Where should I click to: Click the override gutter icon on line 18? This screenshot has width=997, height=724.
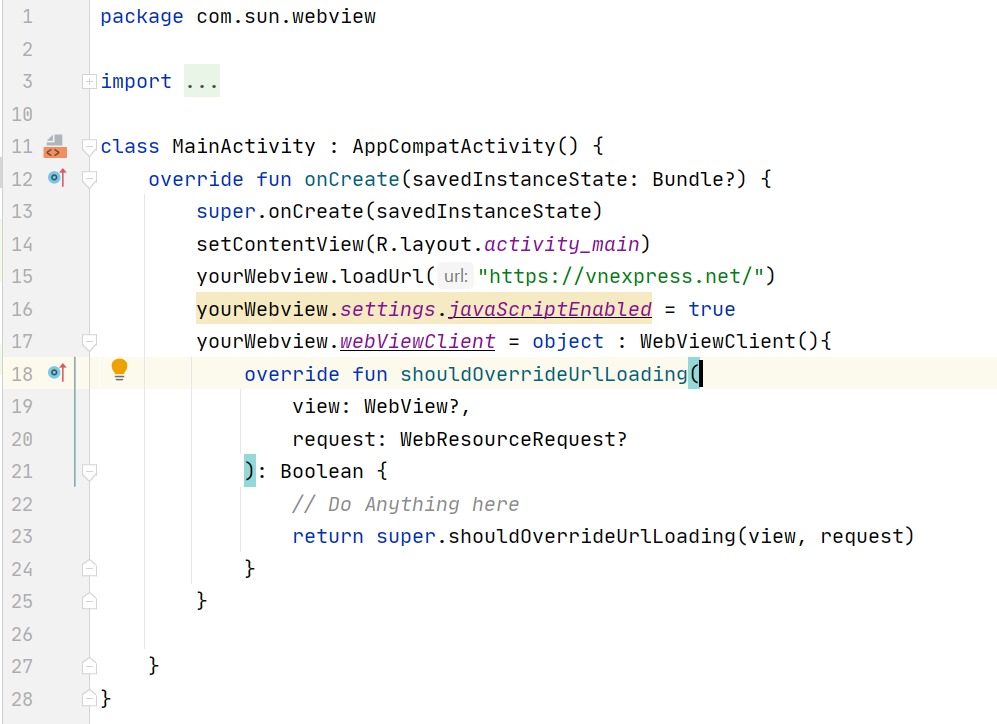[57, 372]
